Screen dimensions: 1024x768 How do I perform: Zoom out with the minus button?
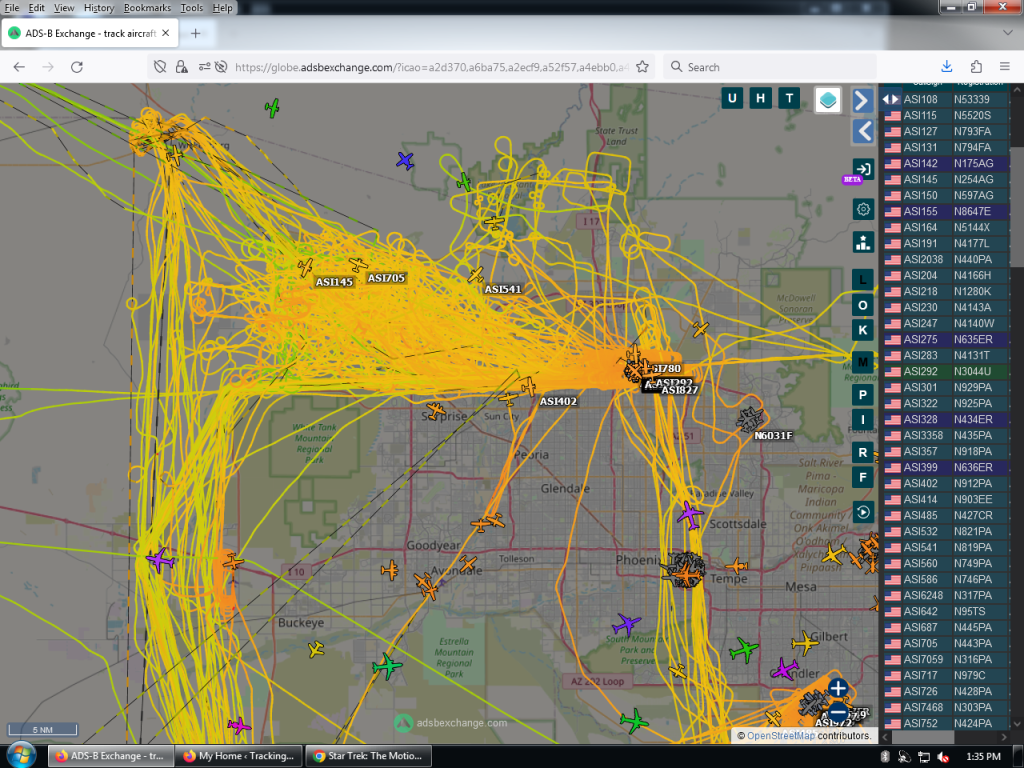838,712
